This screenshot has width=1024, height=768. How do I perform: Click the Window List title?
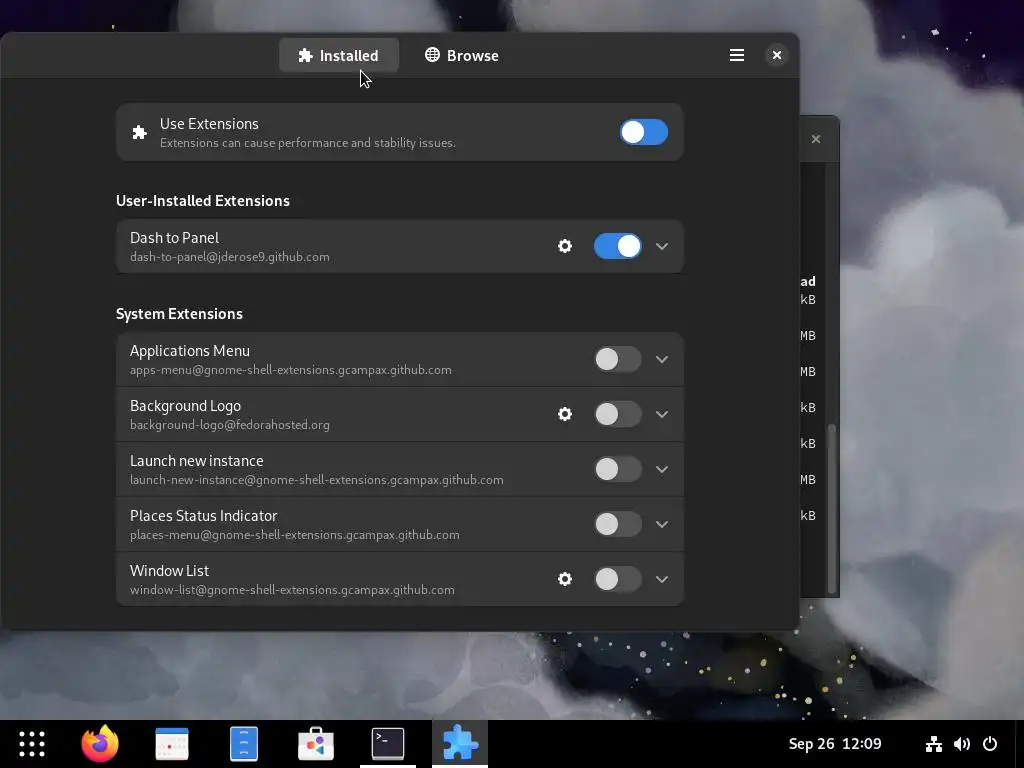click(169, 570)
